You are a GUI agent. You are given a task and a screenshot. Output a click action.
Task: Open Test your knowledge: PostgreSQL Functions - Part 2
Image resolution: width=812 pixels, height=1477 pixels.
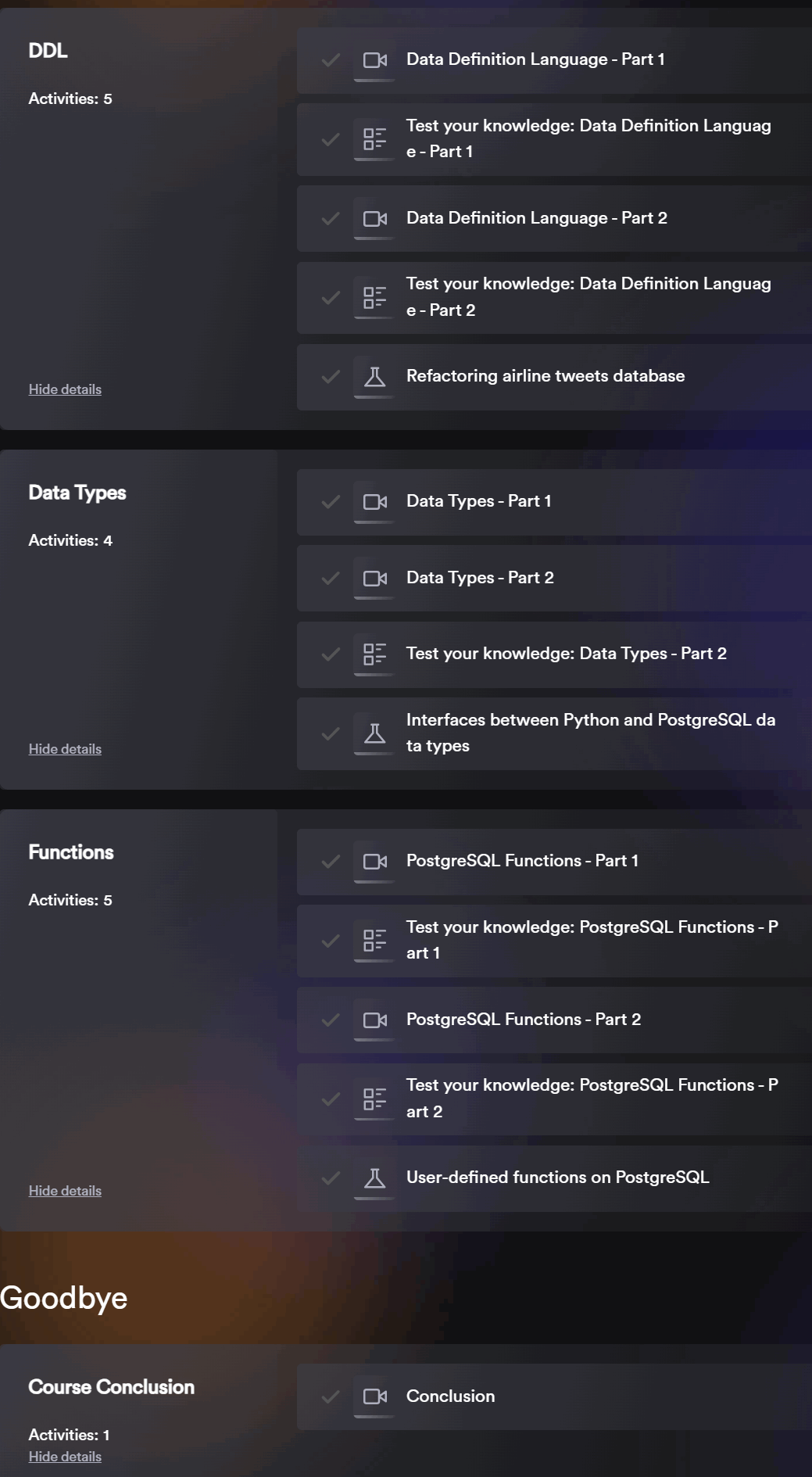click(x=554, y=1099)
